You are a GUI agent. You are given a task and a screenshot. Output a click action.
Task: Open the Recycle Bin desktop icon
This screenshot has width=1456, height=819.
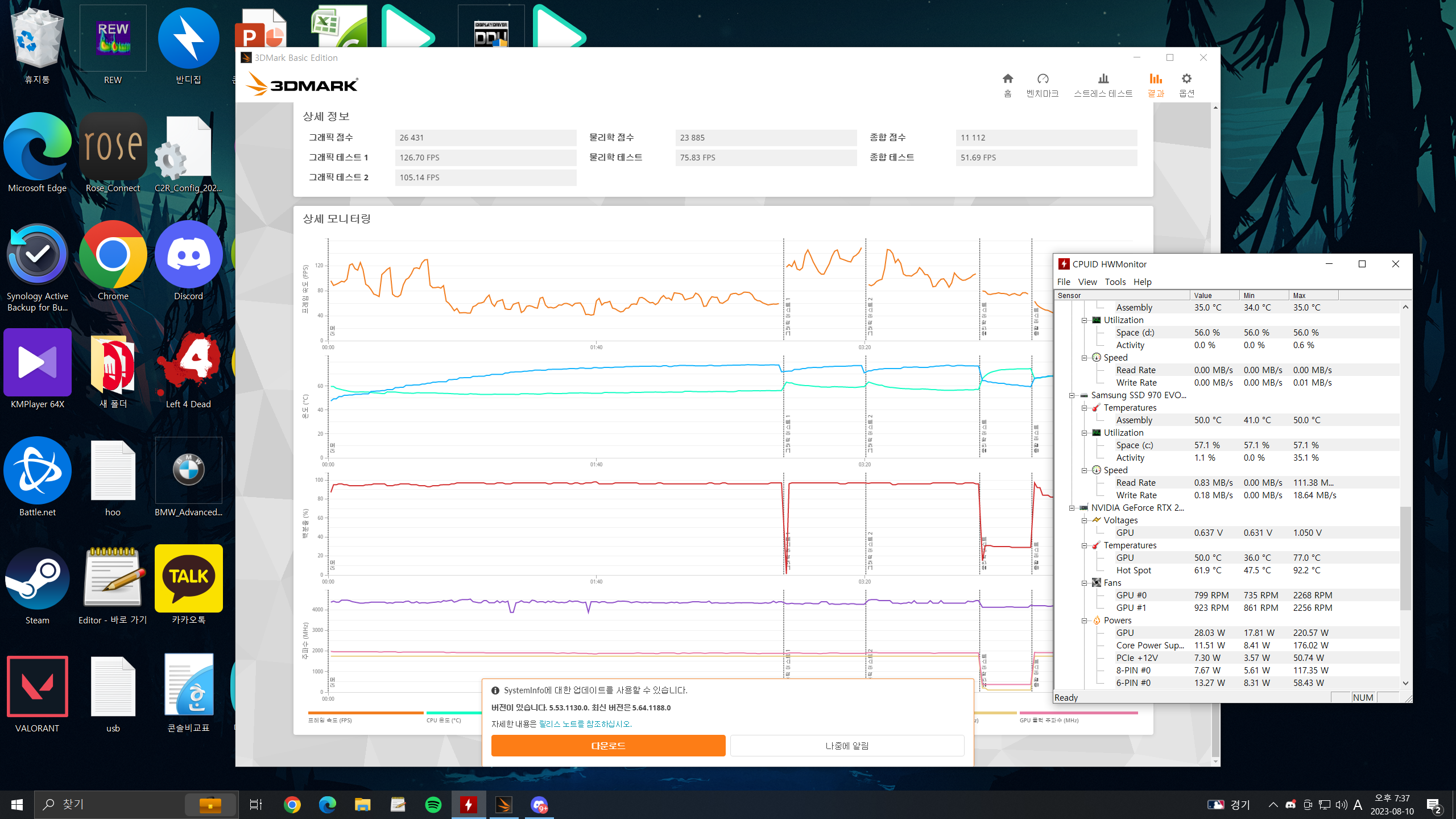click(38, 45)
